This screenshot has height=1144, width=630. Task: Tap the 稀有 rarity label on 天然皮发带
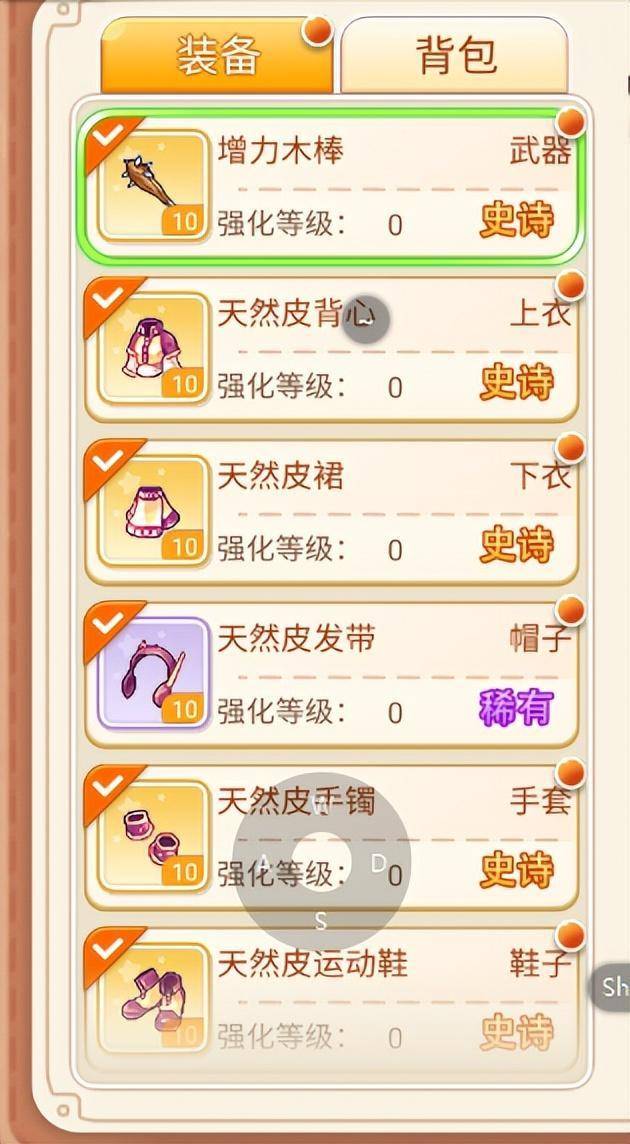coord(516,708)
